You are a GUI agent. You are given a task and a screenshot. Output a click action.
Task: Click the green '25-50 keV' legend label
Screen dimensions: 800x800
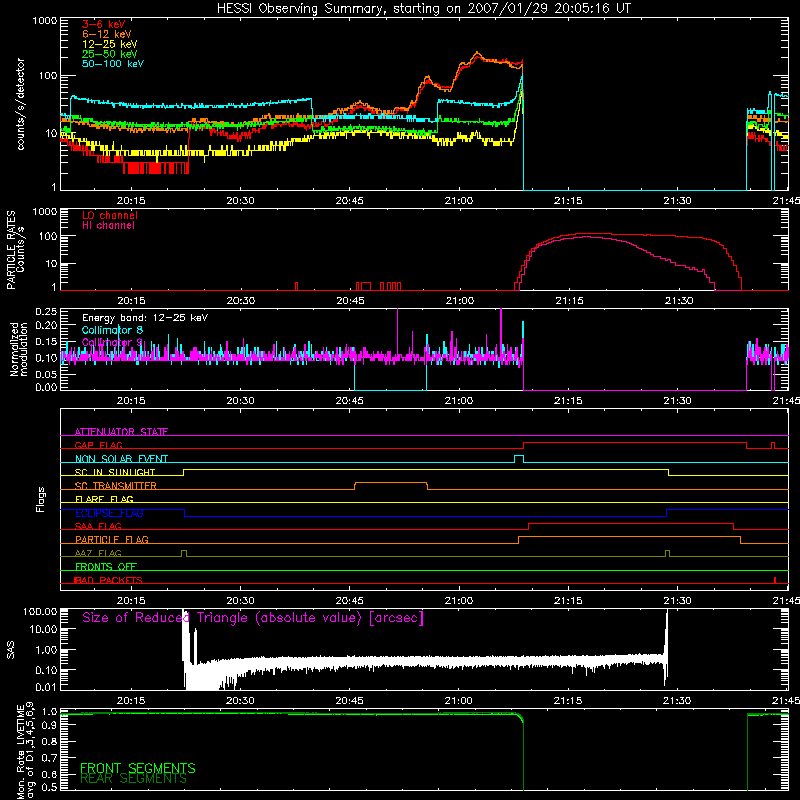point(110,54)
